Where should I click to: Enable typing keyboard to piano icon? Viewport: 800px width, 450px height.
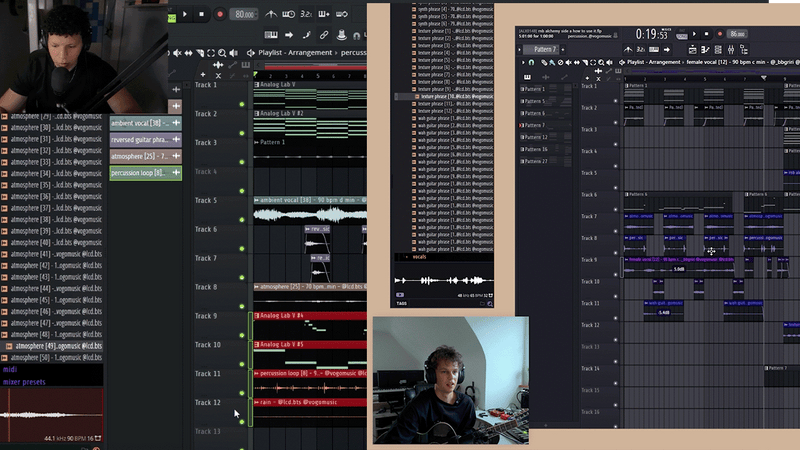[271, 35]
